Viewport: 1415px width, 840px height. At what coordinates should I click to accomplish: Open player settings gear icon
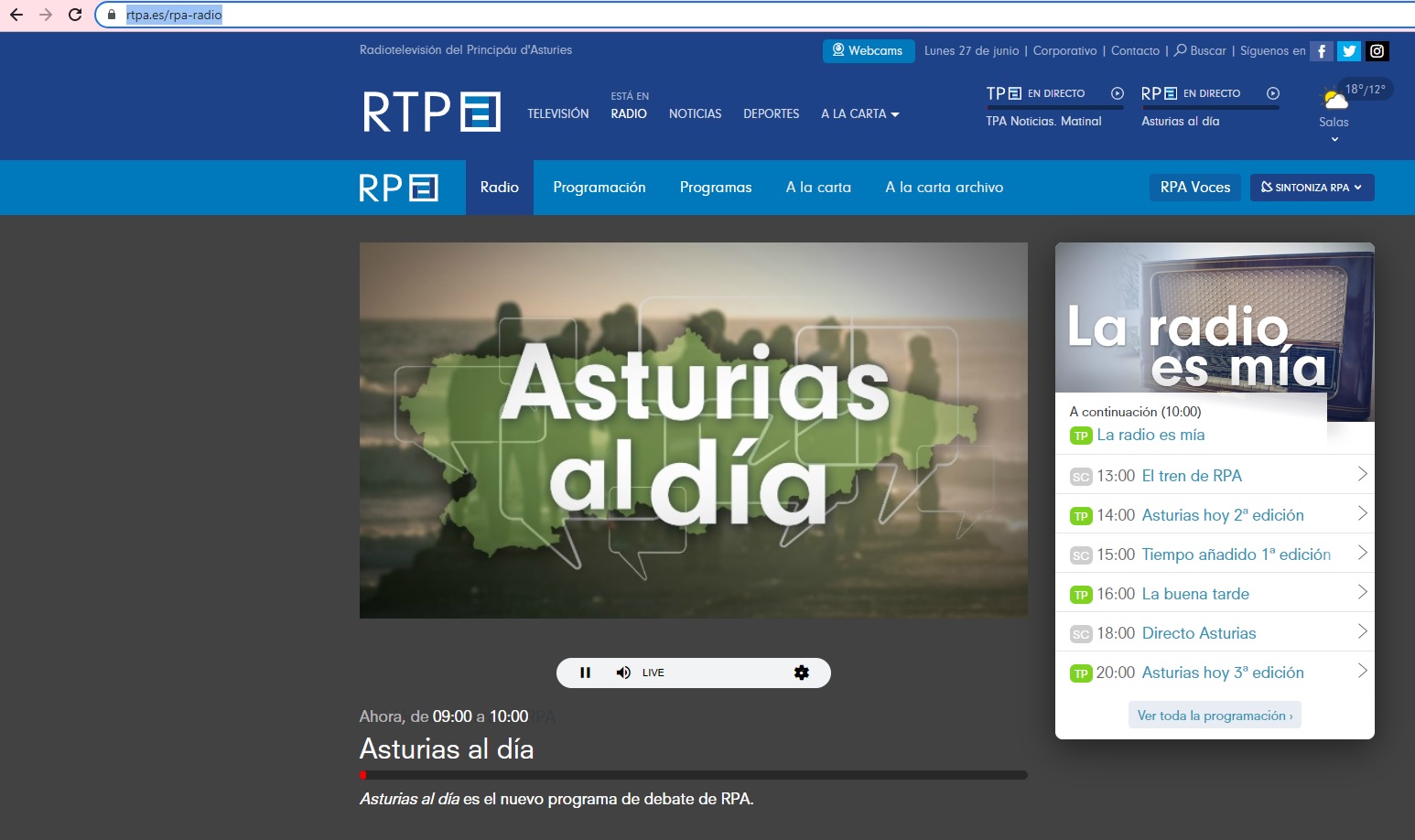tap(802, 673)
